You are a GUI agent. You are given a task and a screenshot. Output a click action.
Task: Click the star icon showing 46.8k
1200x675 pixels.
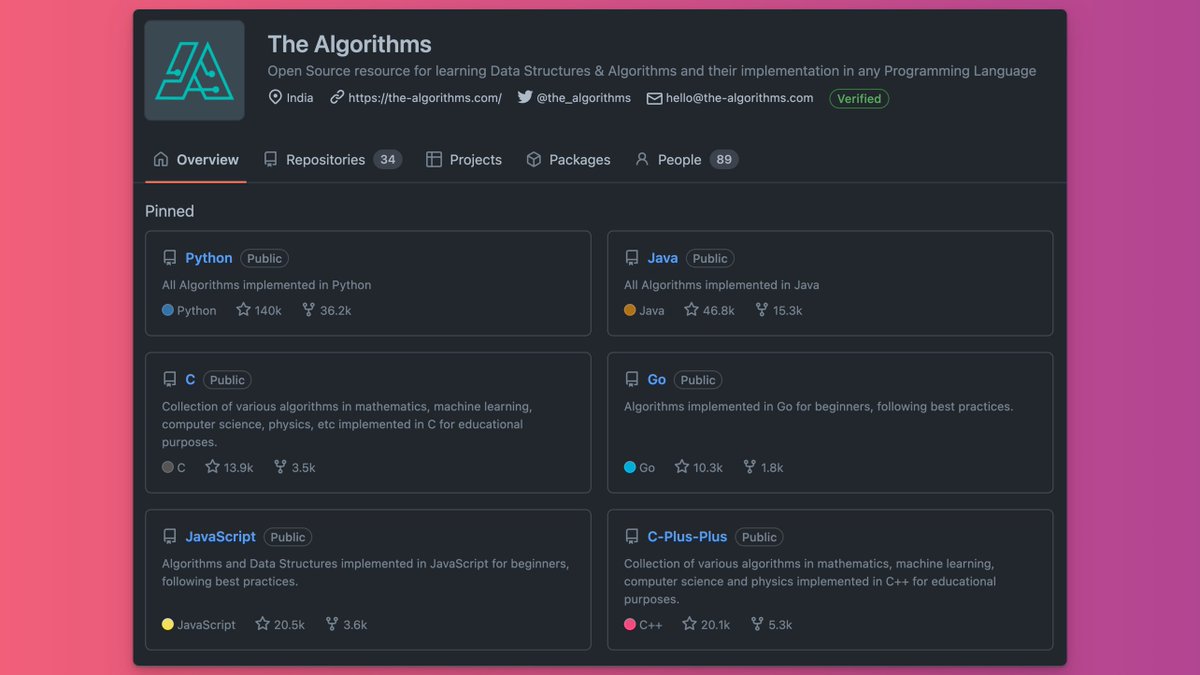click(691, 310)
